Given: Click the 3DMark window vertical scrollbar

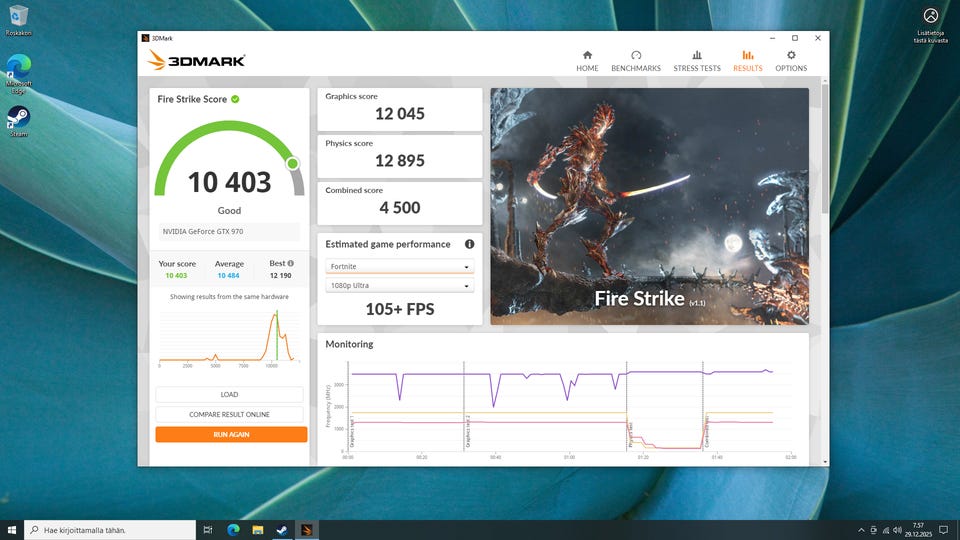Looking at the screenshot, I should (x=825, y=147).
